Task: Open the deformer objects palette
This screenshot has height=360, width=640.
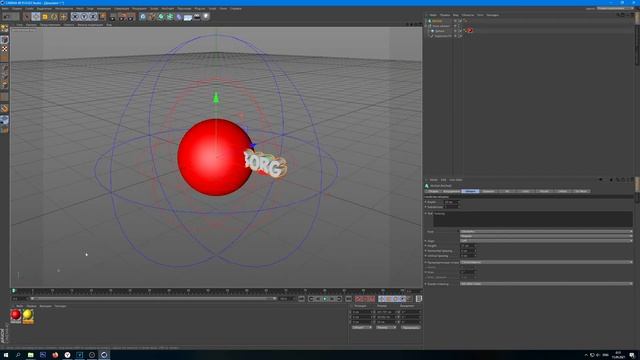Action: [179, 17]
